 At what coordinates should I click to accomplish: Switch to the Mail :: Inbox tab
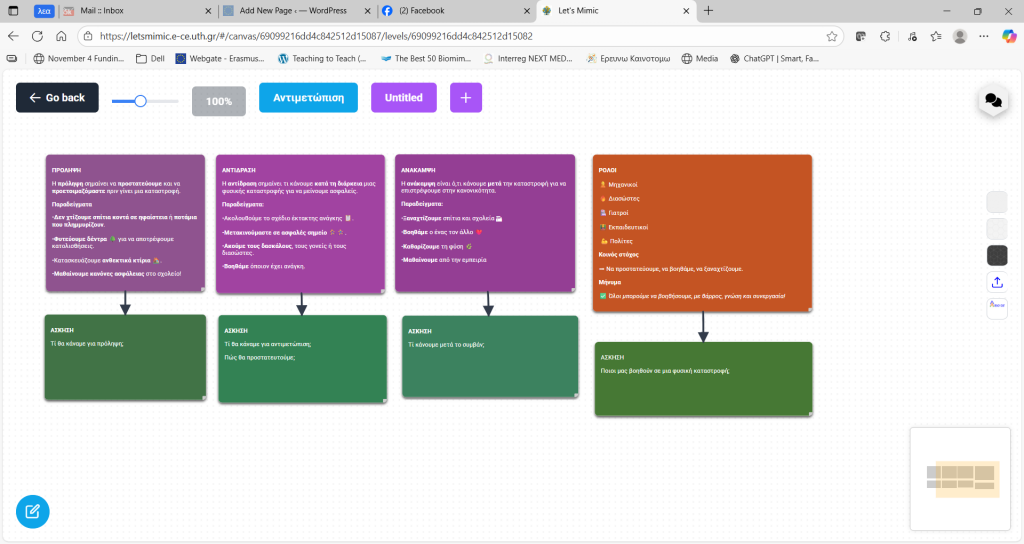tap(137, 11)
